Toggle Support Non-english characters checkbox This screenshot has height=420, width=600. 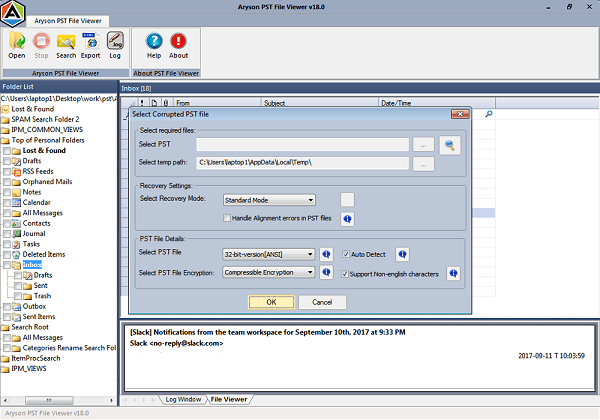tap(347, 272)
